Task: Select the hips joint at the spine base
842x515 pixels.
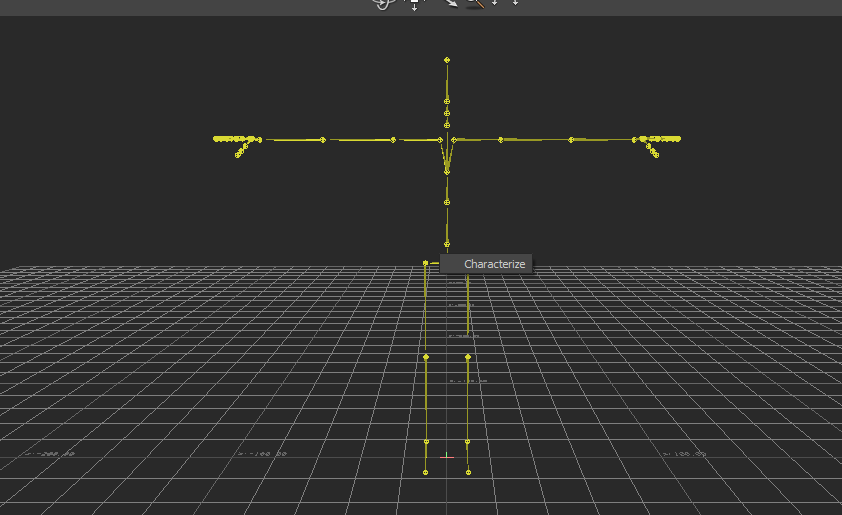Action: [x=447, y=244]
